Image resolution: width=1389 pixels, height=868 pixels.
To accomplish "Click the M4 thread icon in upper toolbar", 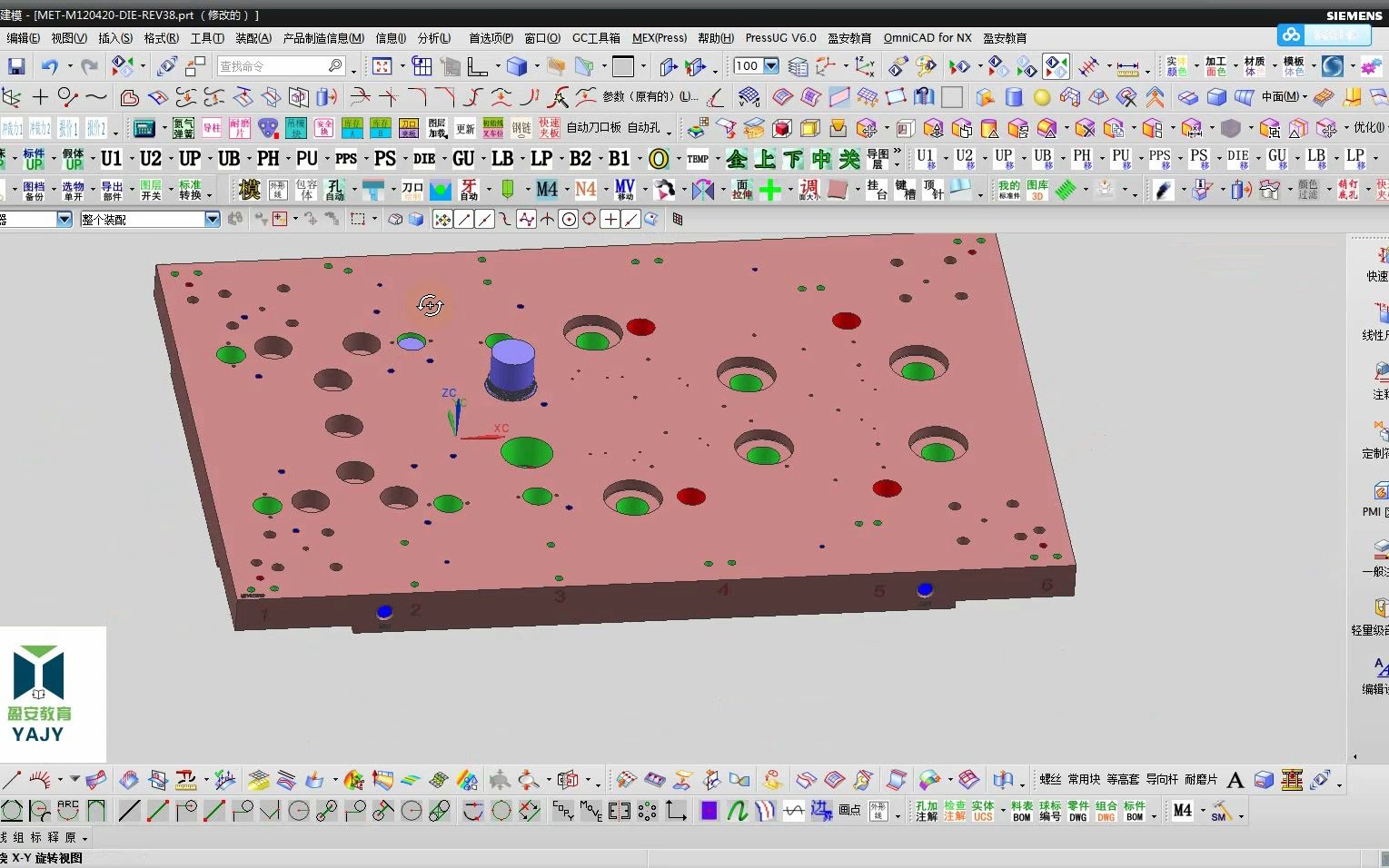I will [x=547, y=189].
